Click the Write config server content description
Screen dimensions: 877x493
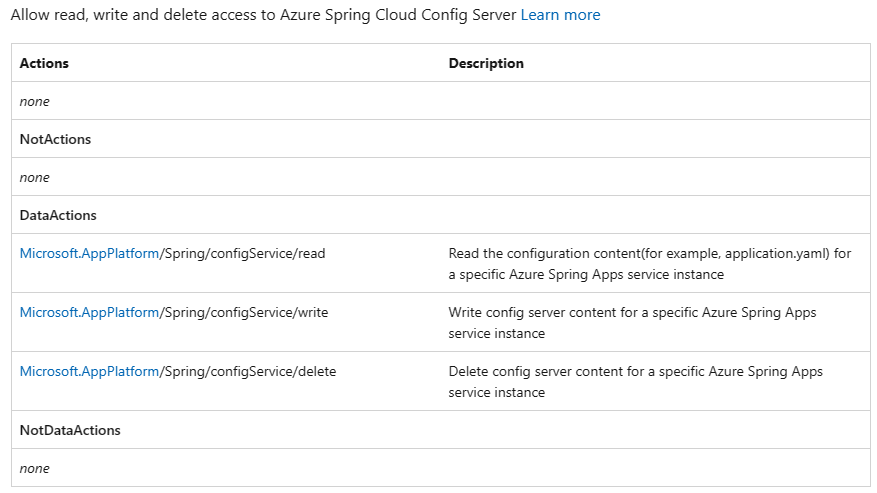(x=633, y=323)
